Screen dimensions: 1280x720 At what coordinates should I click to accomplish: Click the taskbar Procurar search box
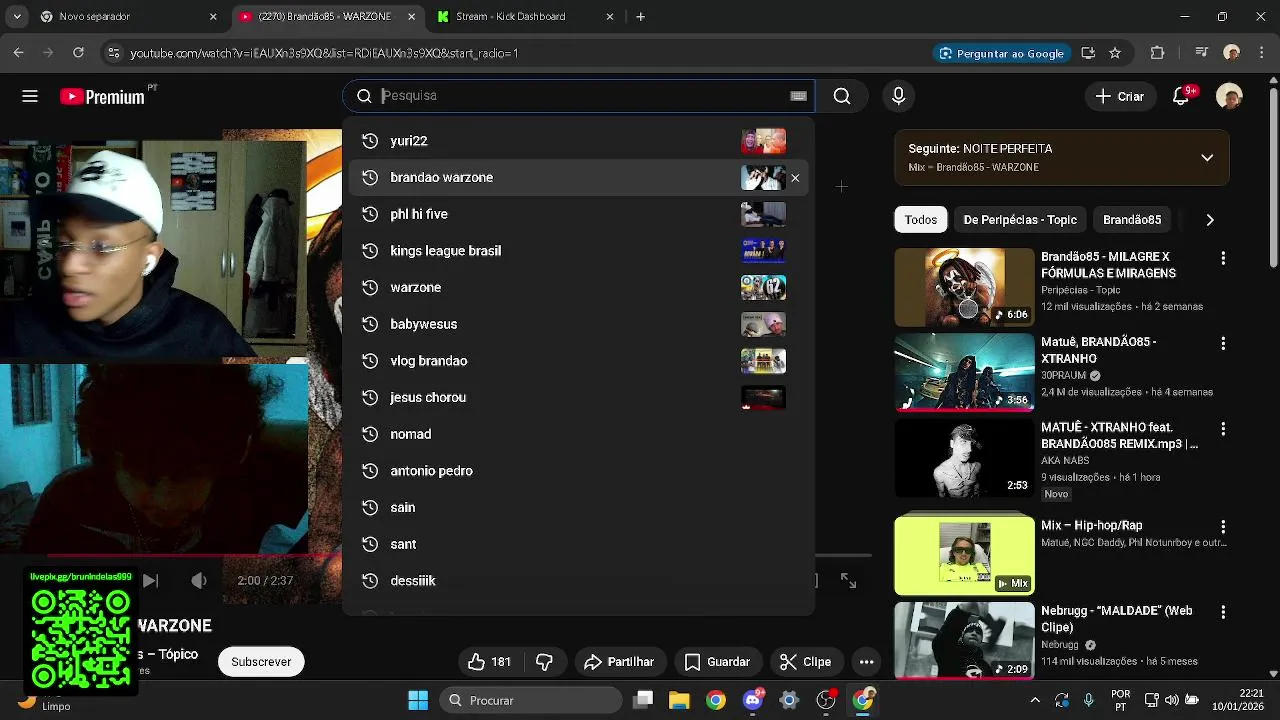pyautogui.click(x=531, y=700)
